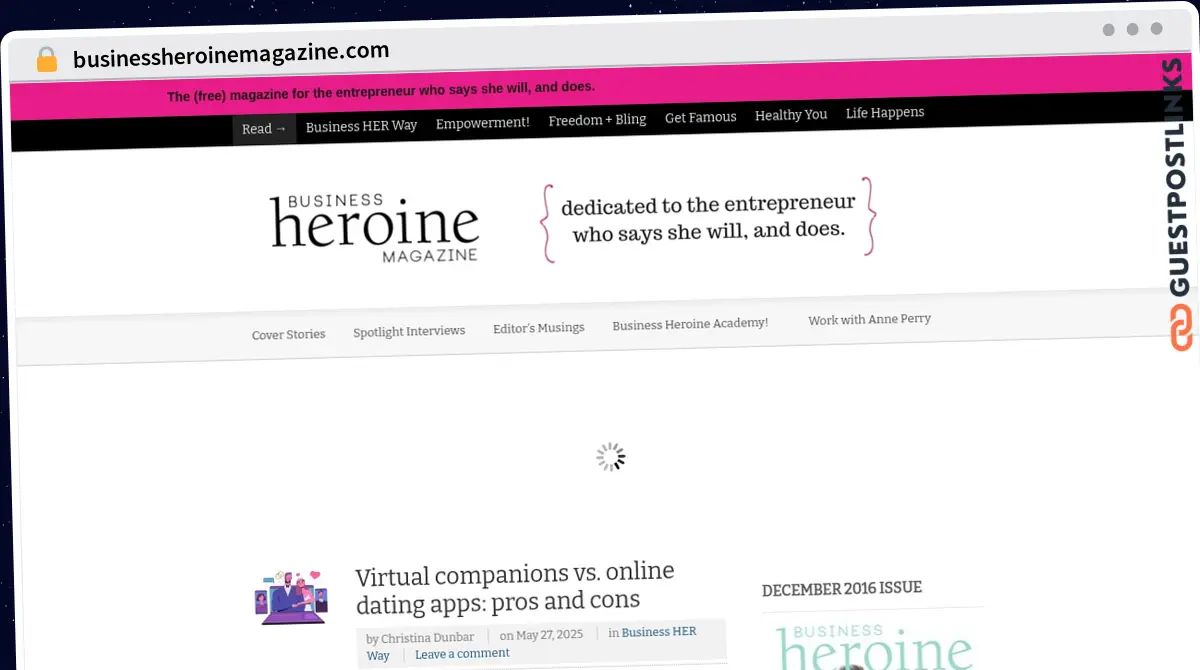This screenshot has width=1200, height=670.
Task: Open 'Virtual companions vs. online dating apps' article
Action: 515,587
